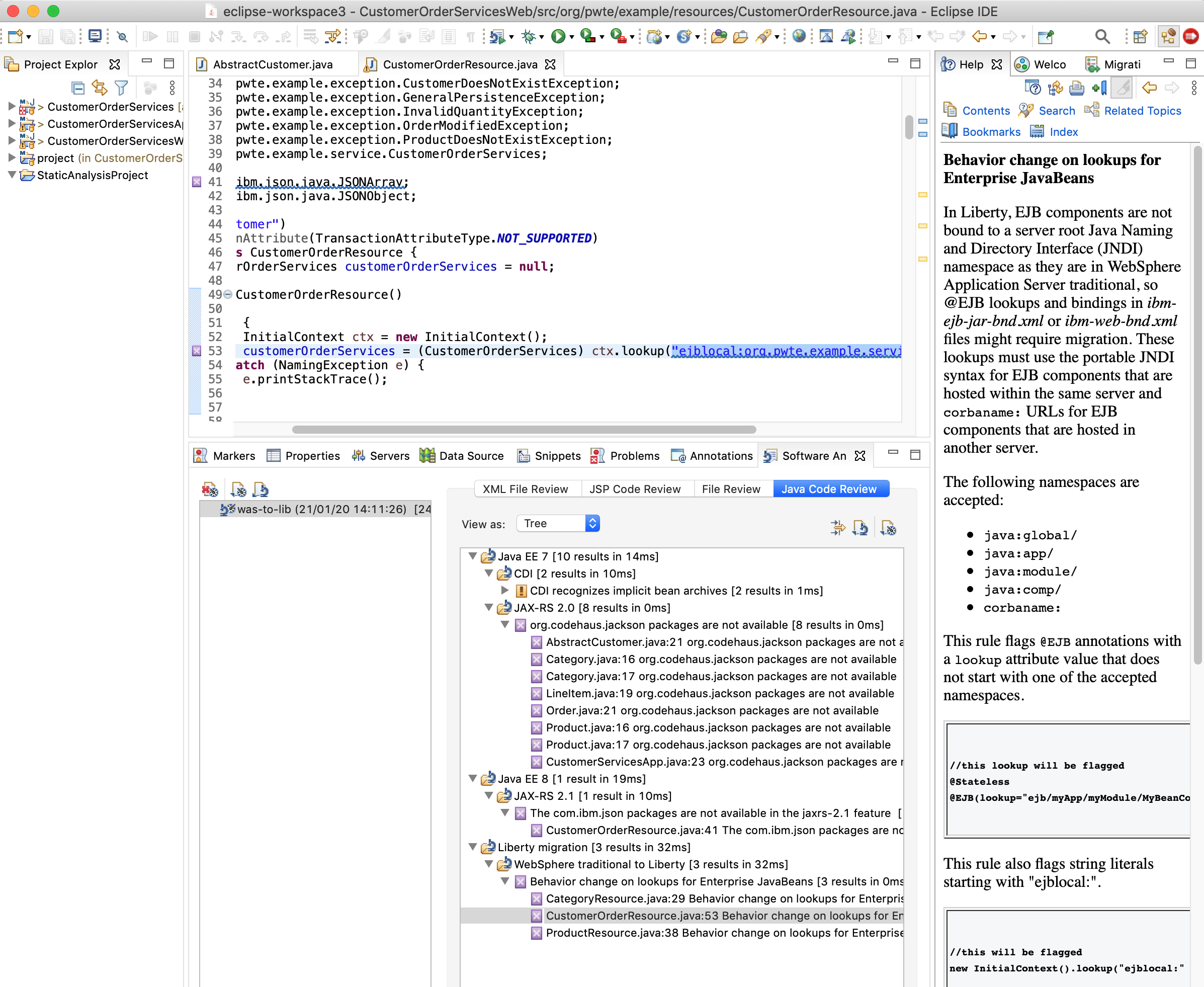Print the Help topic
This screenshot has height=987, width=1204.
click(1077, 88)
